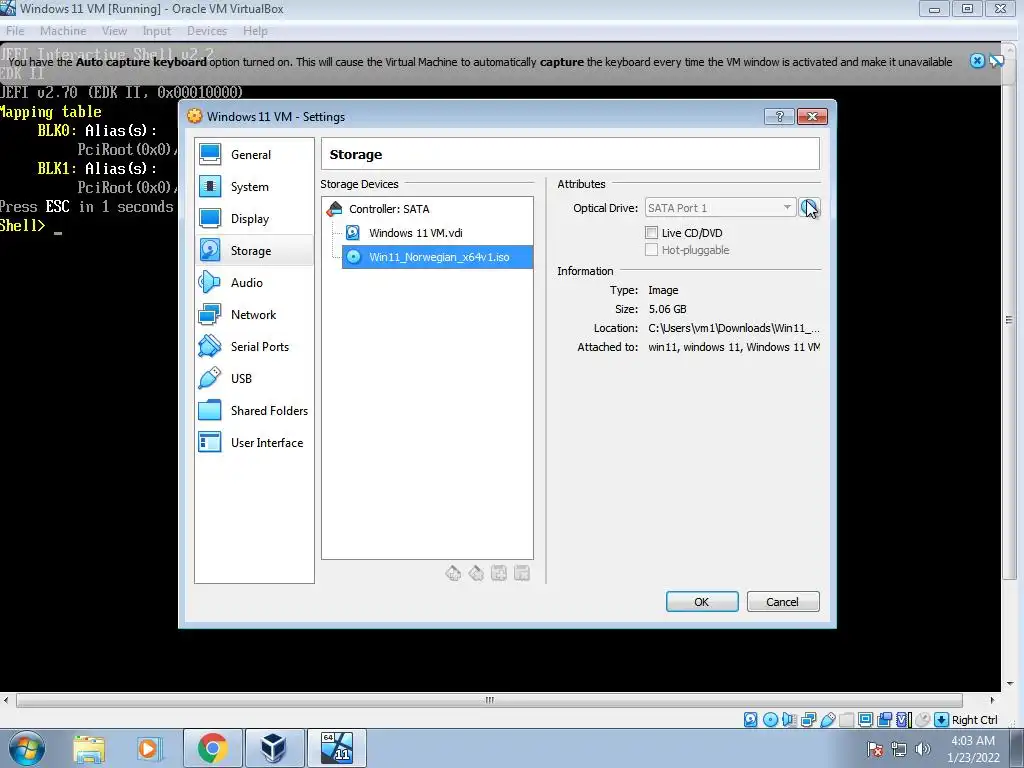This screenshot has width=1024, height=768.
Task: Click the Hot-pluggable checkbox
Action: (x=651, y=249)
